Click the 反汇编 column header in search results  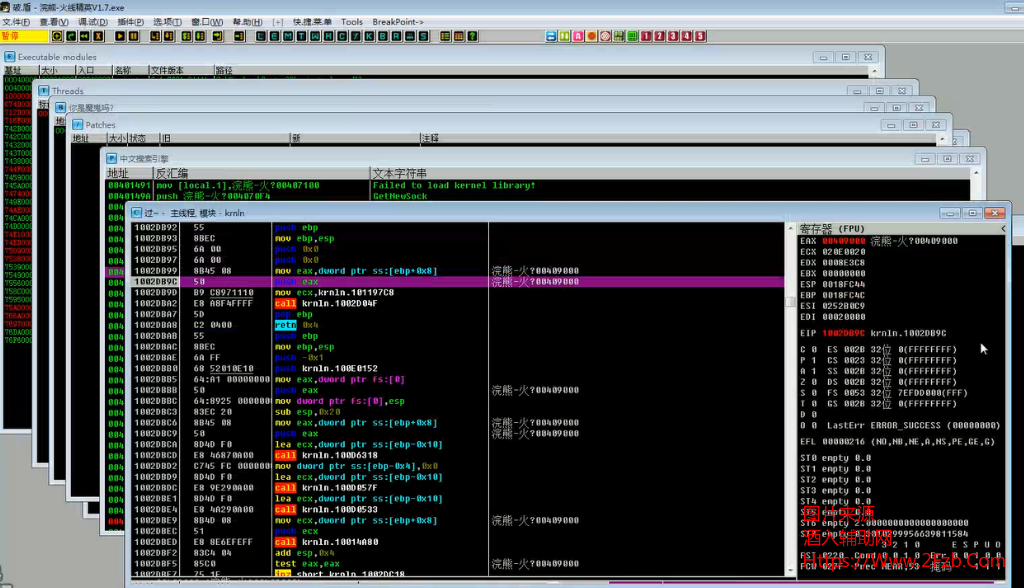point(172,173)
